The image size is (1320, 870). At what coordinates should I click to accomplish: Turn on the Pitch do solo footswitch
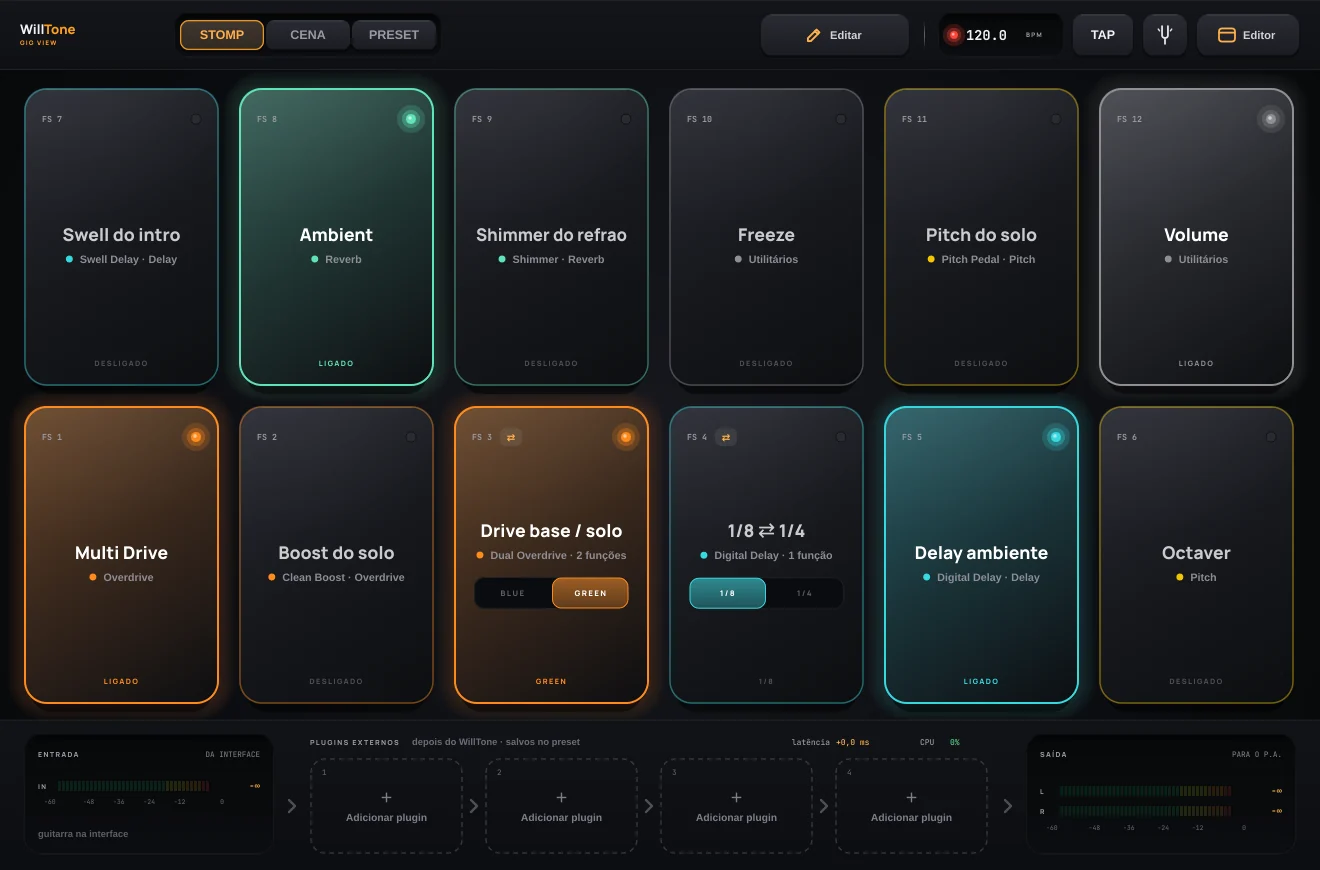click(x=981, y=237)
